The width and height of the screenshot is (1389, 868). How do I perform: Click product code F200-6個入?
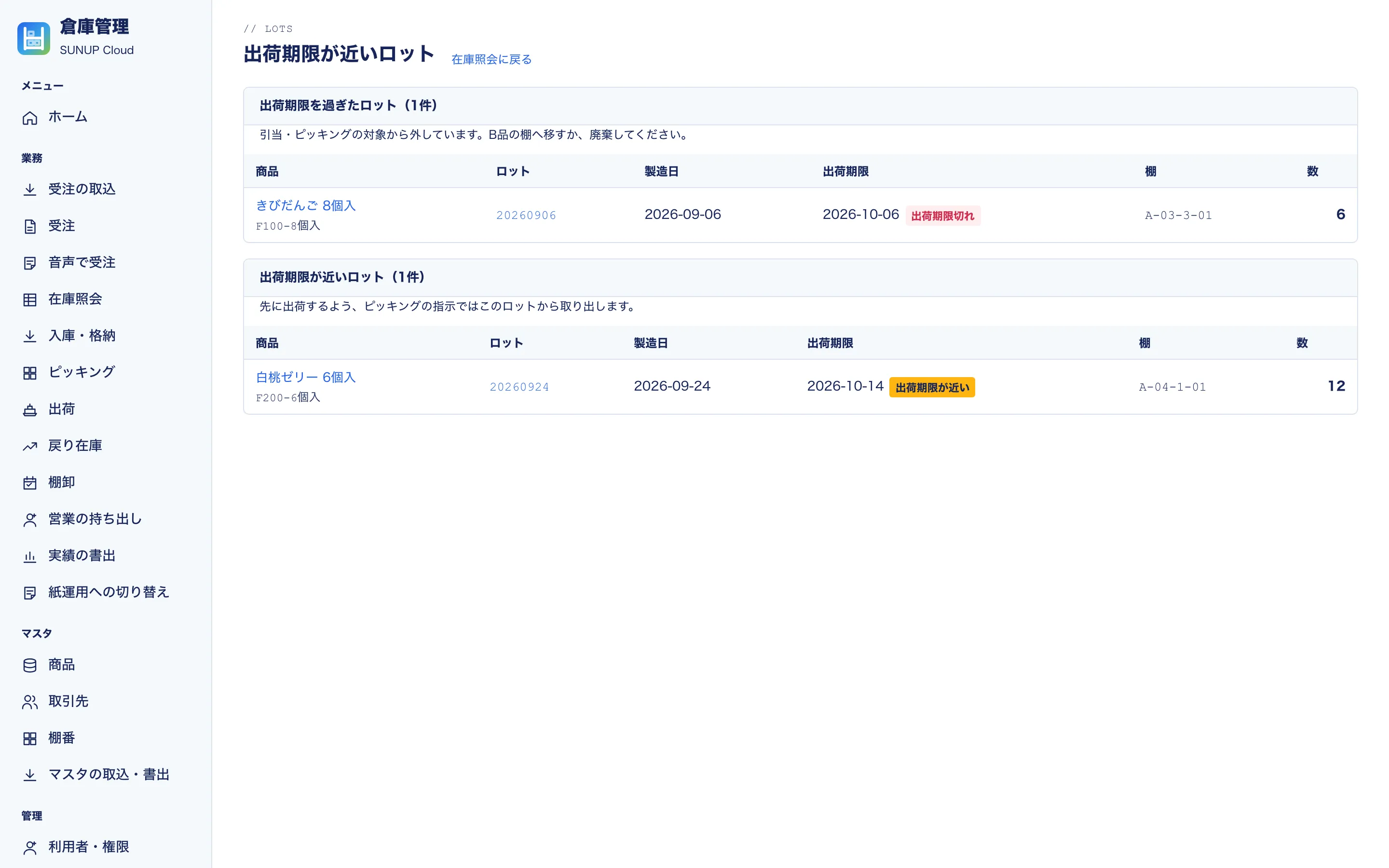click(x=288, y=397)
